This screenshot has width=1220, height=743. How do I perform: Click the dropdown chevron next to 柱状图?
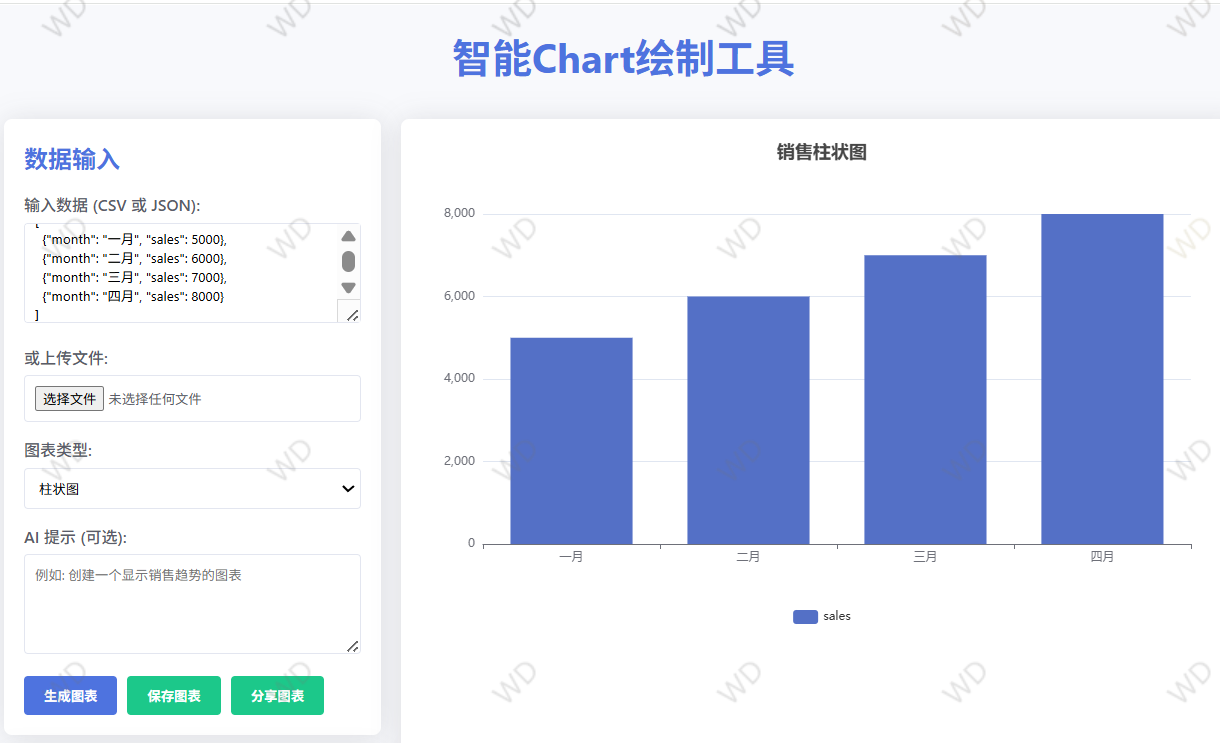tap(347, 488)
